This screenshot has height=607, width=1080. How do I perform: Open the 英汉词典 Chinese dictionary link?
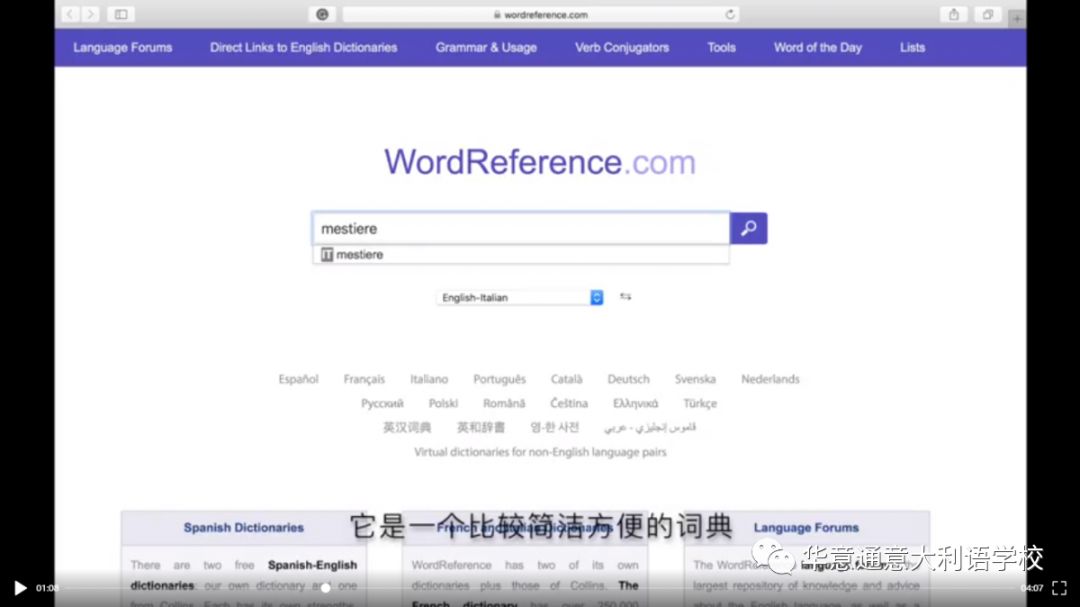pyautogui.click(x=407, y=427)
